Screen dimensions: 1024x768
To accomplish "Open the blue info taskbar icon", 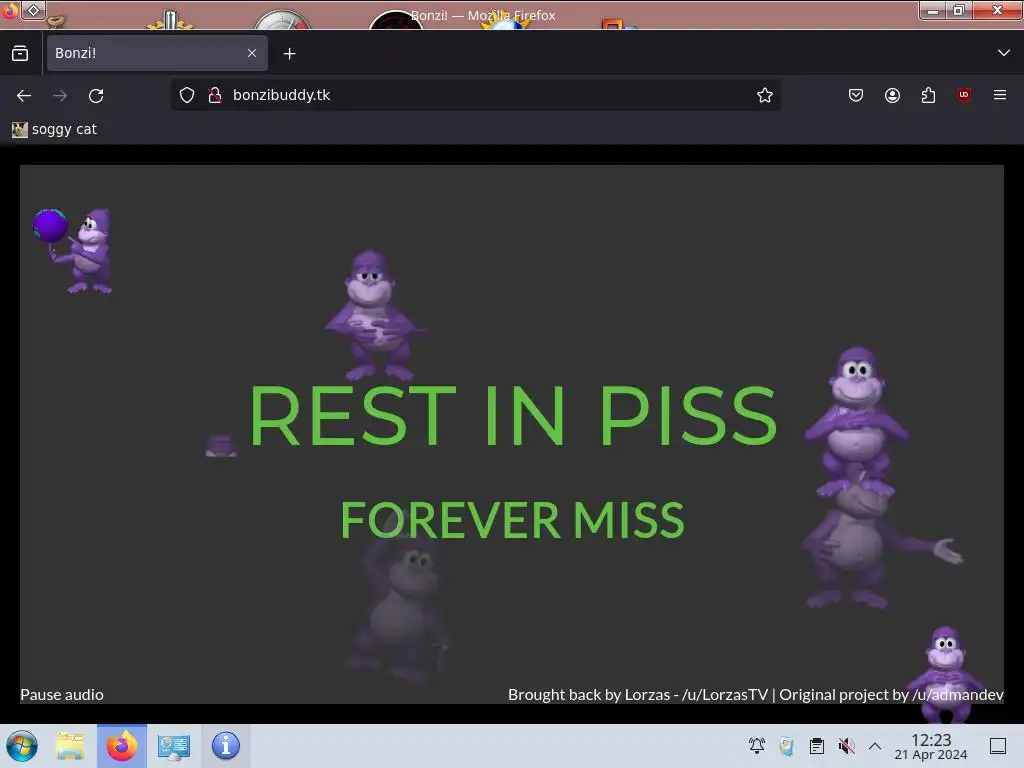I will [x=225, y=746].
